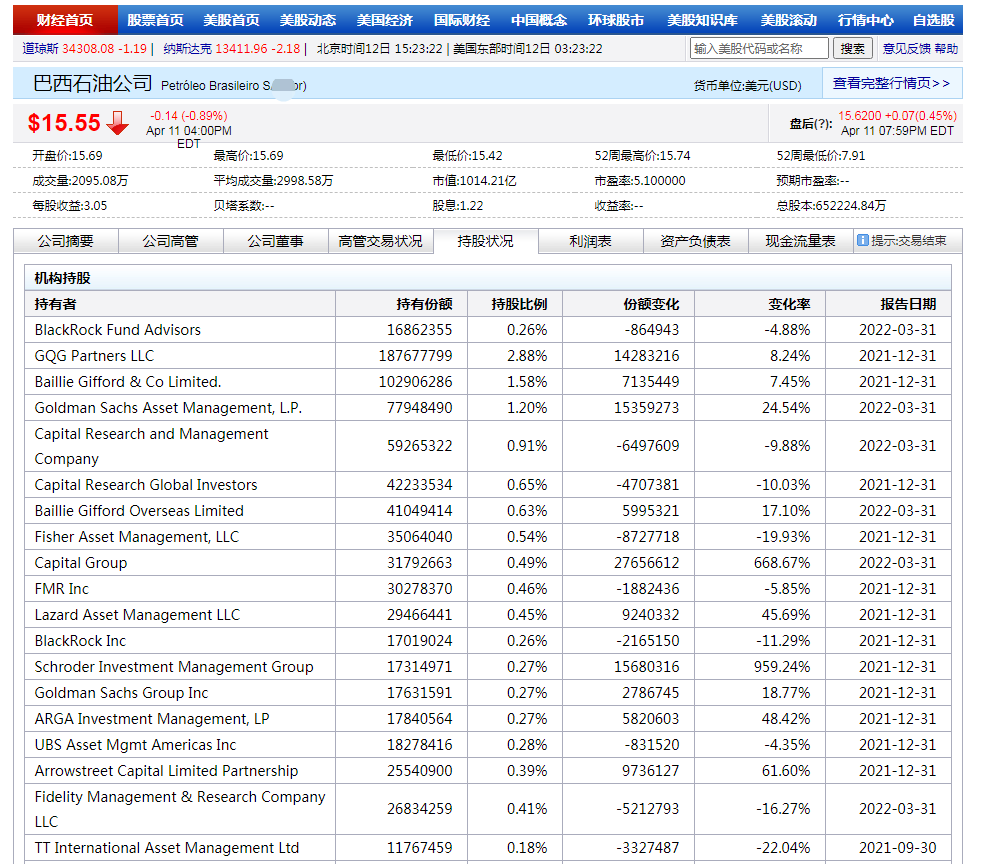Open the 利润表 tab
The height and width of the screenshot is (864, 983).
pos(591,241)
